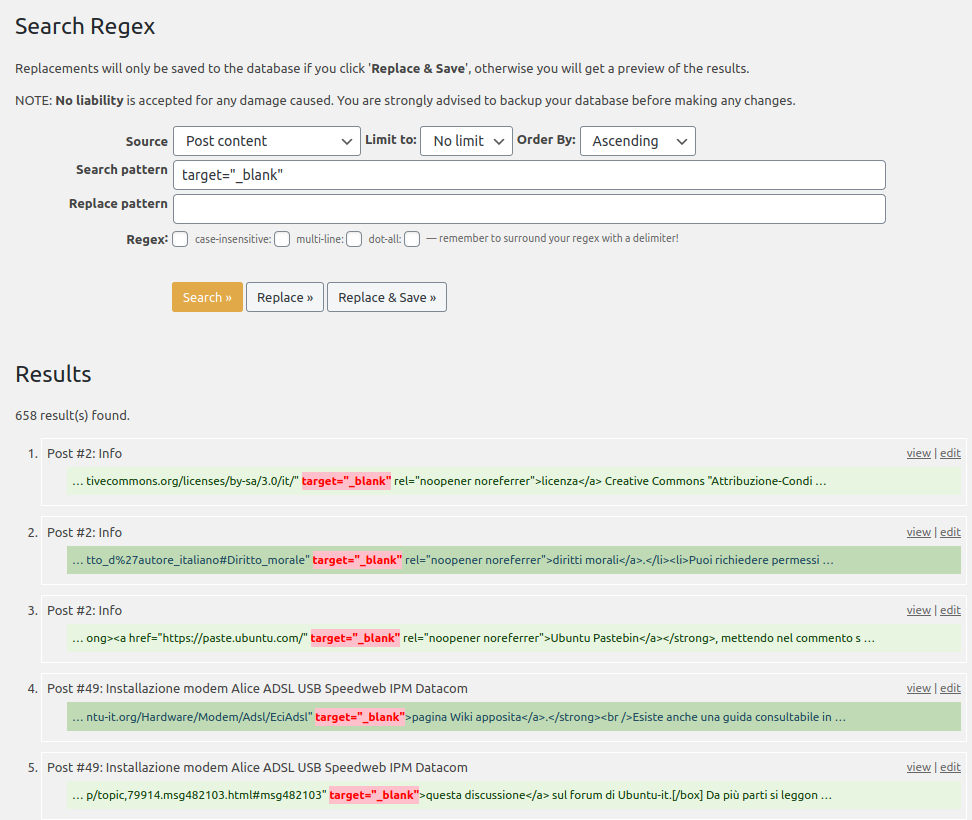Open view link for result 3

coord(919,610)
